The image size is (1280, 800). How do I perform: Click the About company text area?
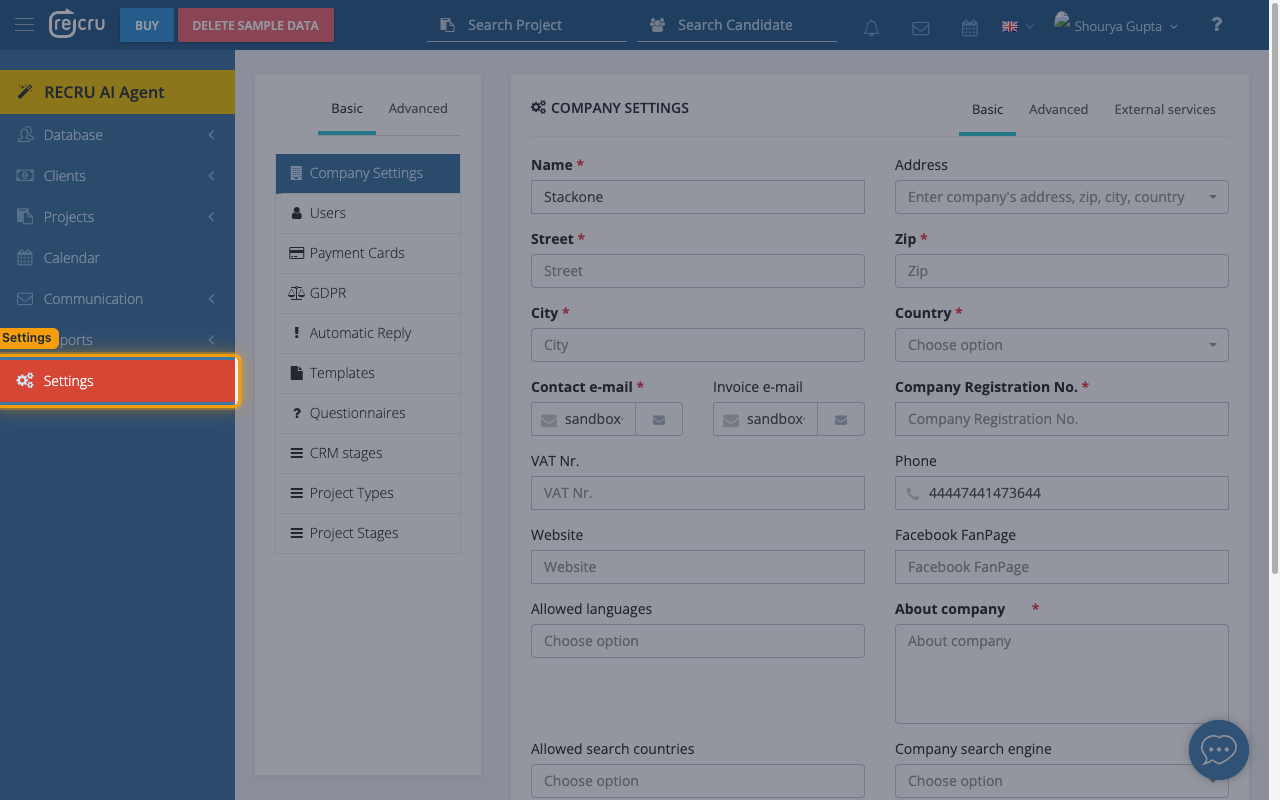click(x=1062, y=674)
